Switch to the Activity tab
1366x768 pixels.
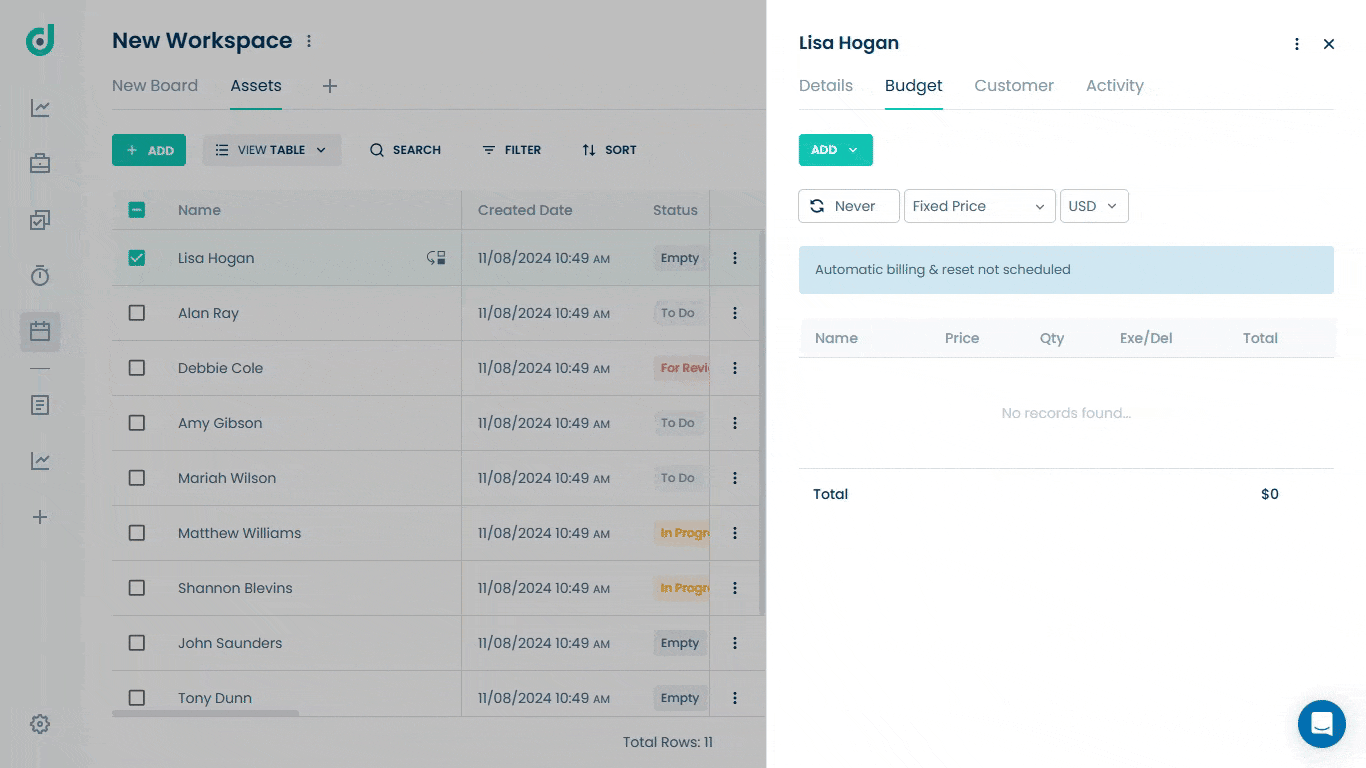(1114, 86)
